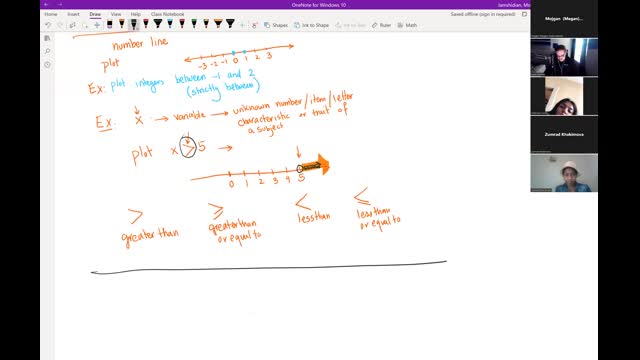Select video tile of person wearing hat
Screen dimensions: 640x360
[x=564, y=173]
